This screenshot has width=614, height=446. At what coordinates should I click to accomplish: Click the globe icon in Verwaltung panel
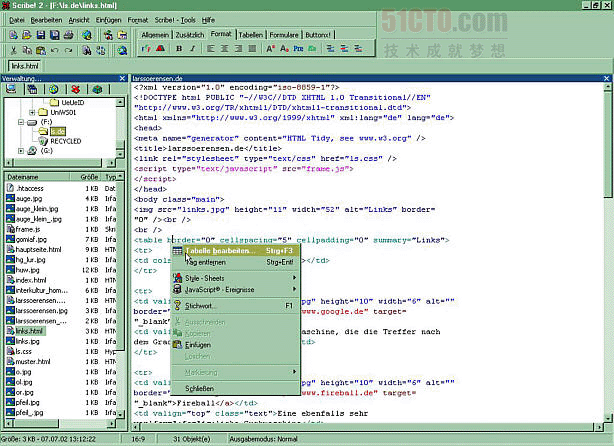[54, 89]
